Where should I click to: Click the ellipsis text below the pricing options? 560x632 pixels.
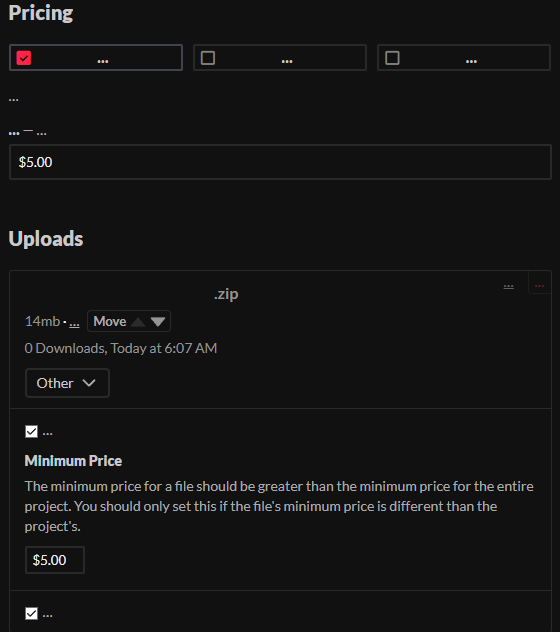[x=14, y=100]
